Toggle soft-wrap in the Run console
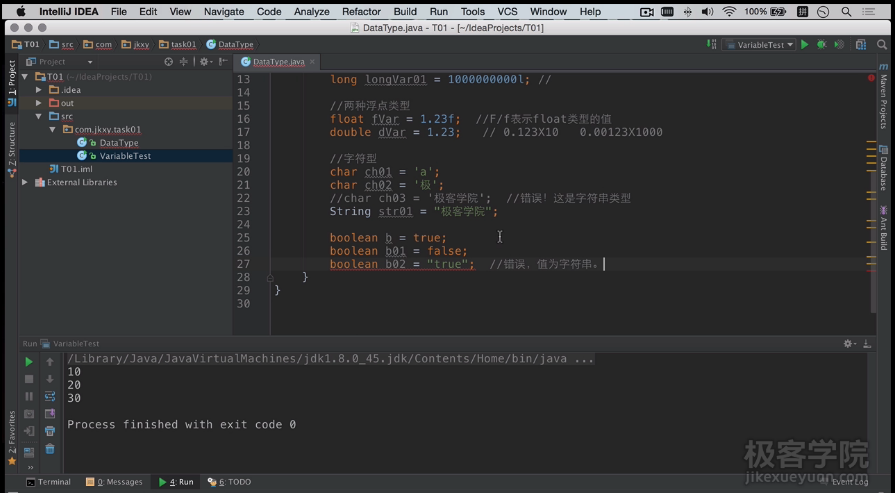The image size is (895, 493). (50, 396)
